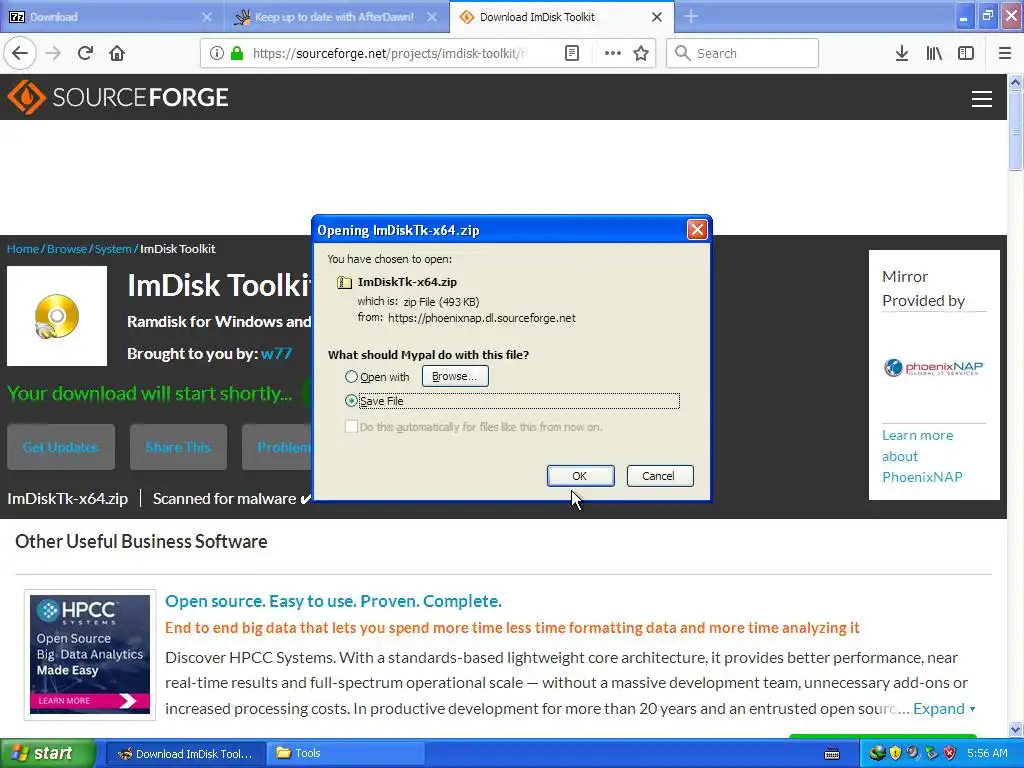Click the ImDiskTk-x64.zip filename below buttons
The height and width of the screenshot is (768, 1024).
(67, 499)
